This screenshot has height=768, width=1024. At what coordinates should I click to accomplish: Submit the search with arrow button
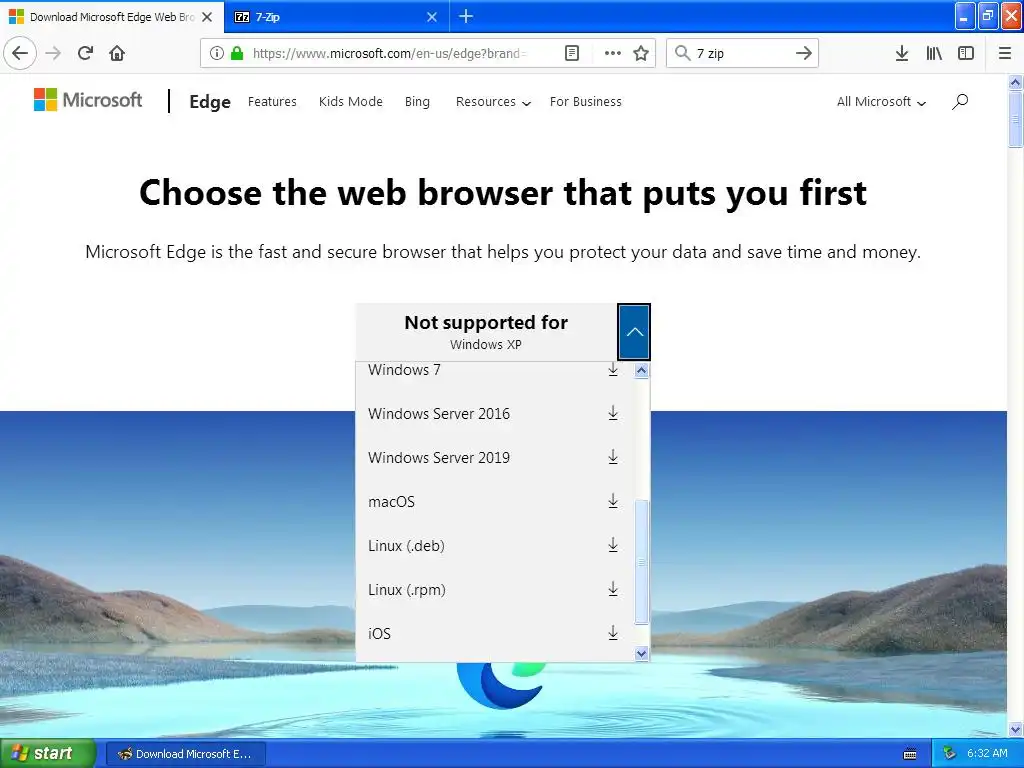coord(804,53)
